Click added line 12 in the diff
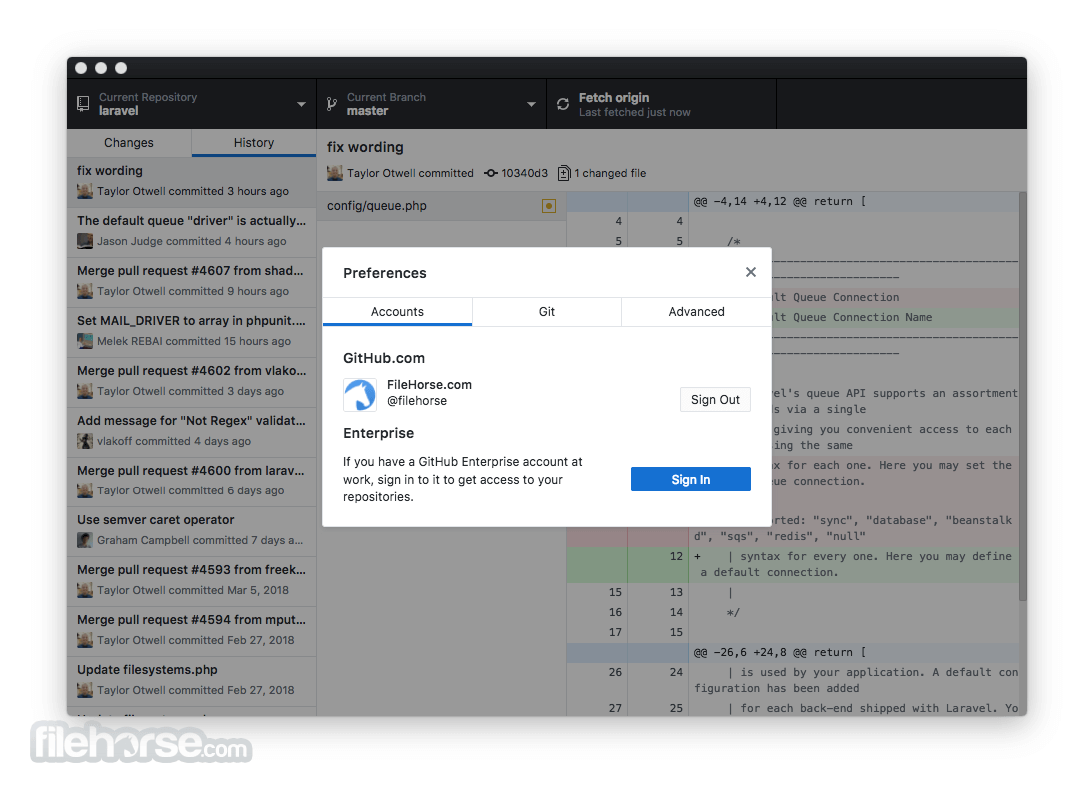The height and width of the screenshot is (793, 1076). pyautogui.click(x=793, y=564)
